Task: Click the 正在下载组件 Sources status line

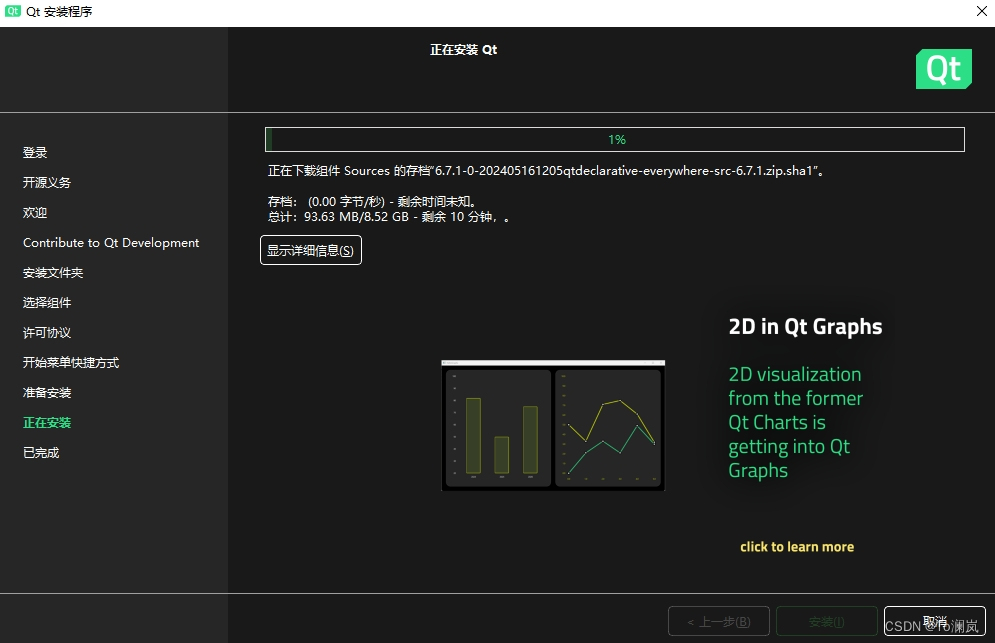Action: point(546,171)
